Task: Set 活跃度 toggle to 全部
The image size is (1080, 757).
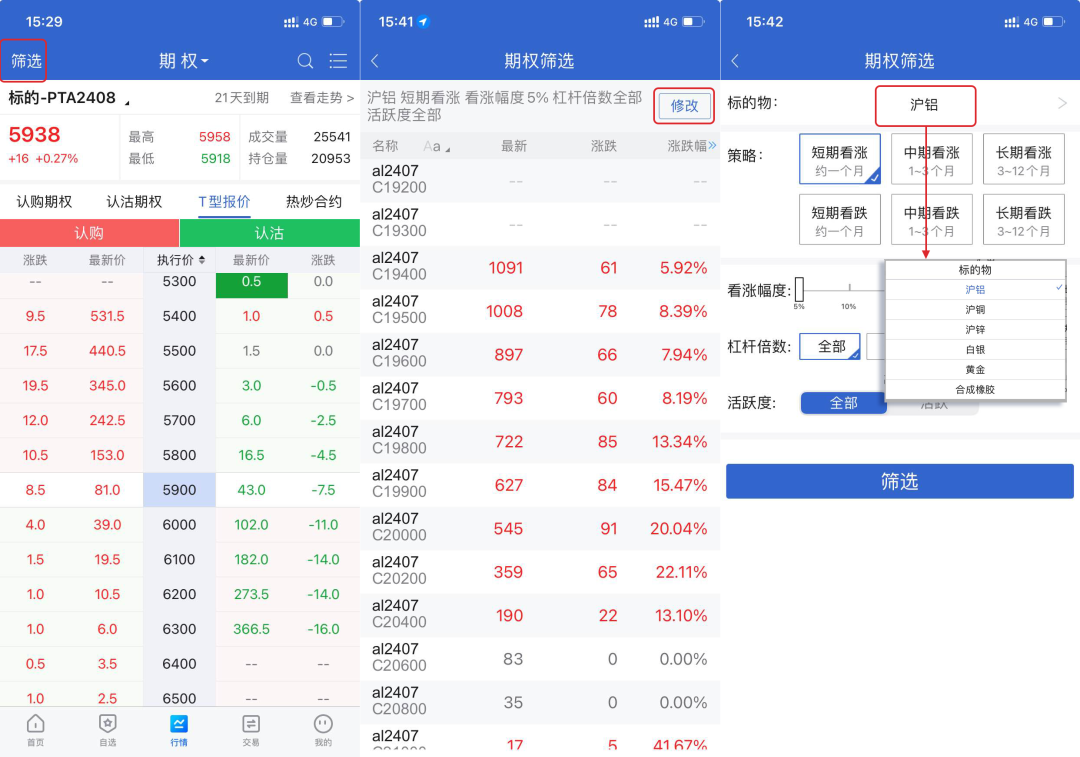Action: (x=843, y=402)
